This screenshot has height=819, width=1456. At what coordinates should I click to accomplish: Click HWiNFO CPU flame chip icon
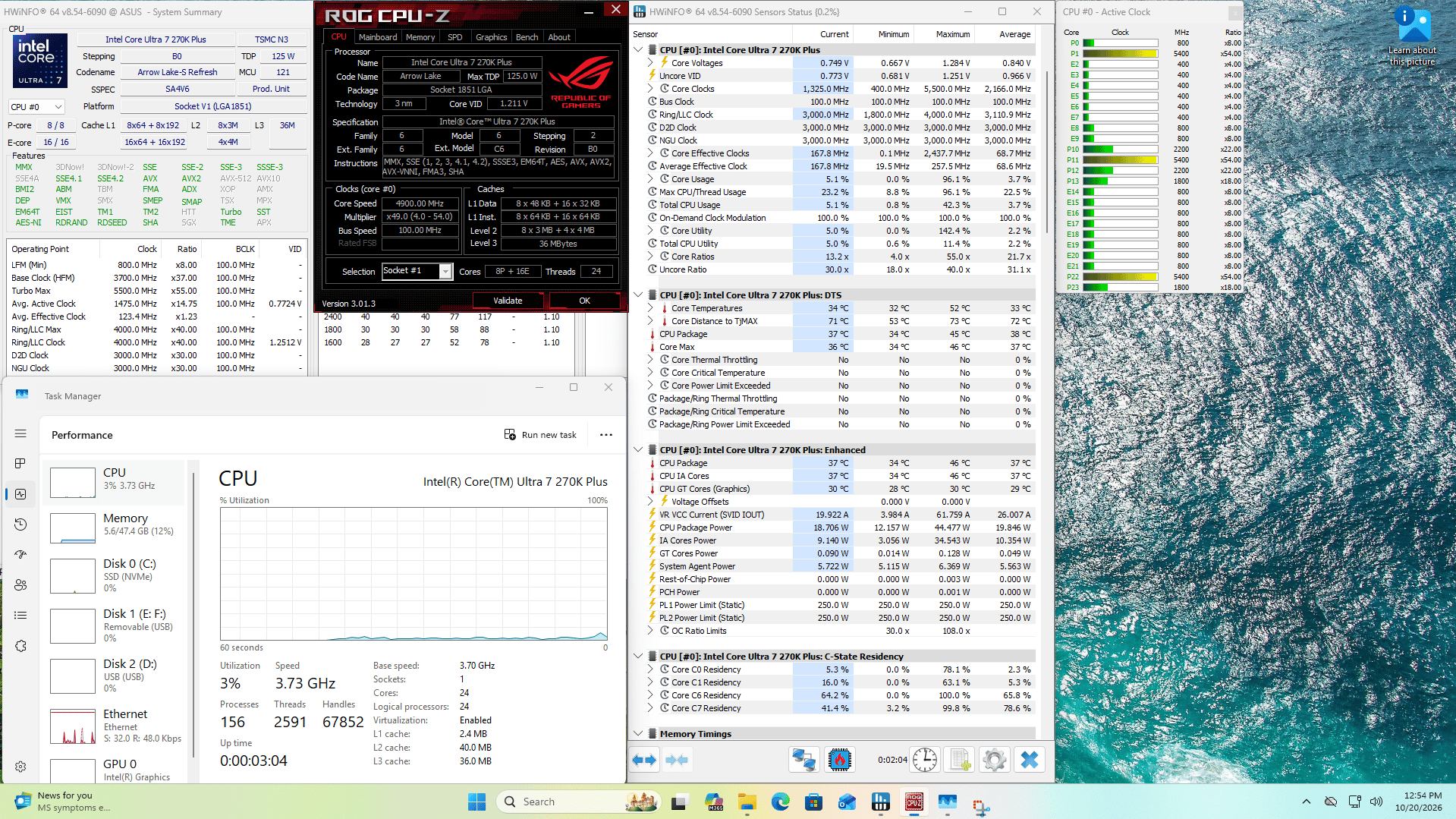[x=840, y=760]
